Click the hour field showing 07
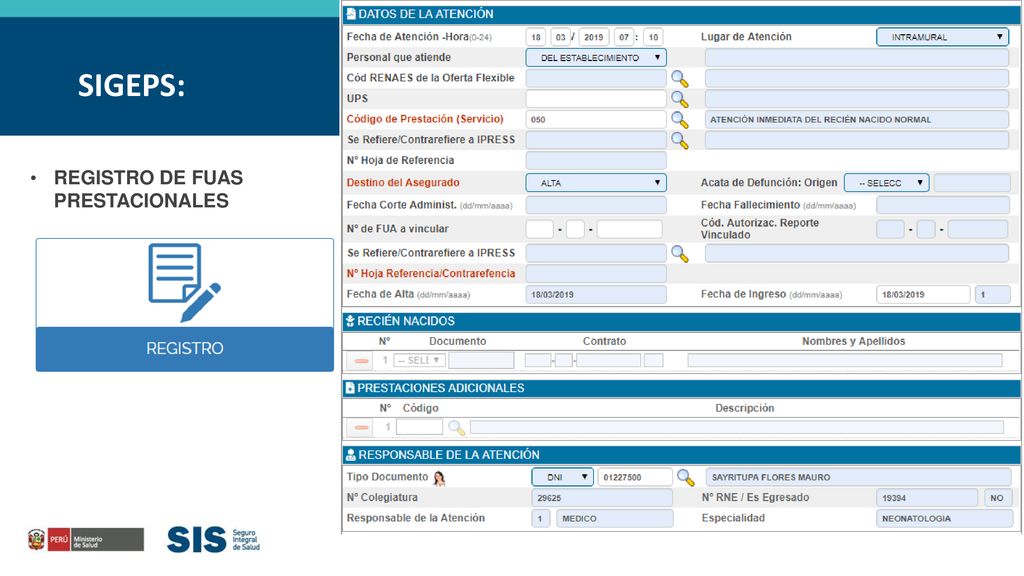Image resolution: width=1024 pixels, height=576 pixels. click(624, 37)
